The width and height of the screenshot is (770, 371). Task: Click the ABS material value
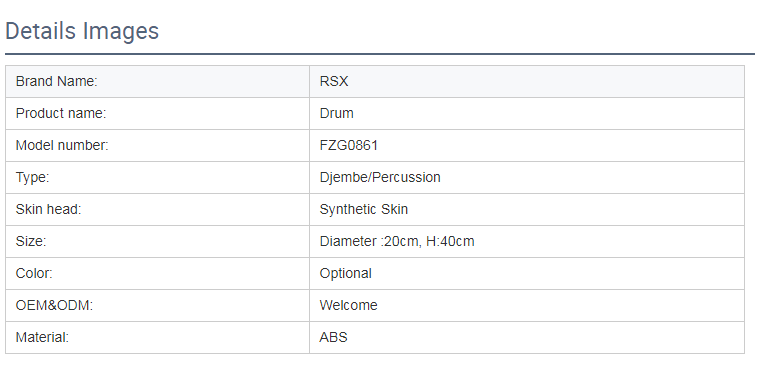[333, 338]
